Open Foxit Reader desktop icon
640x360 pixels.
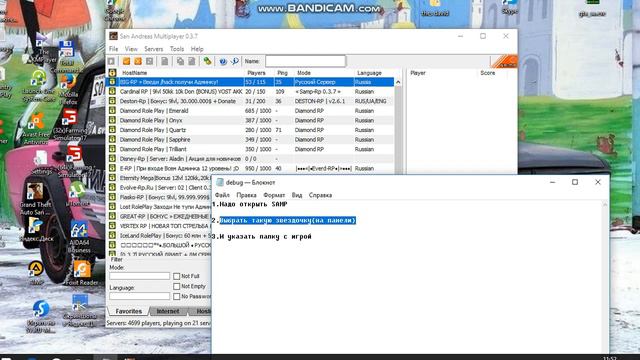point(82,272)
